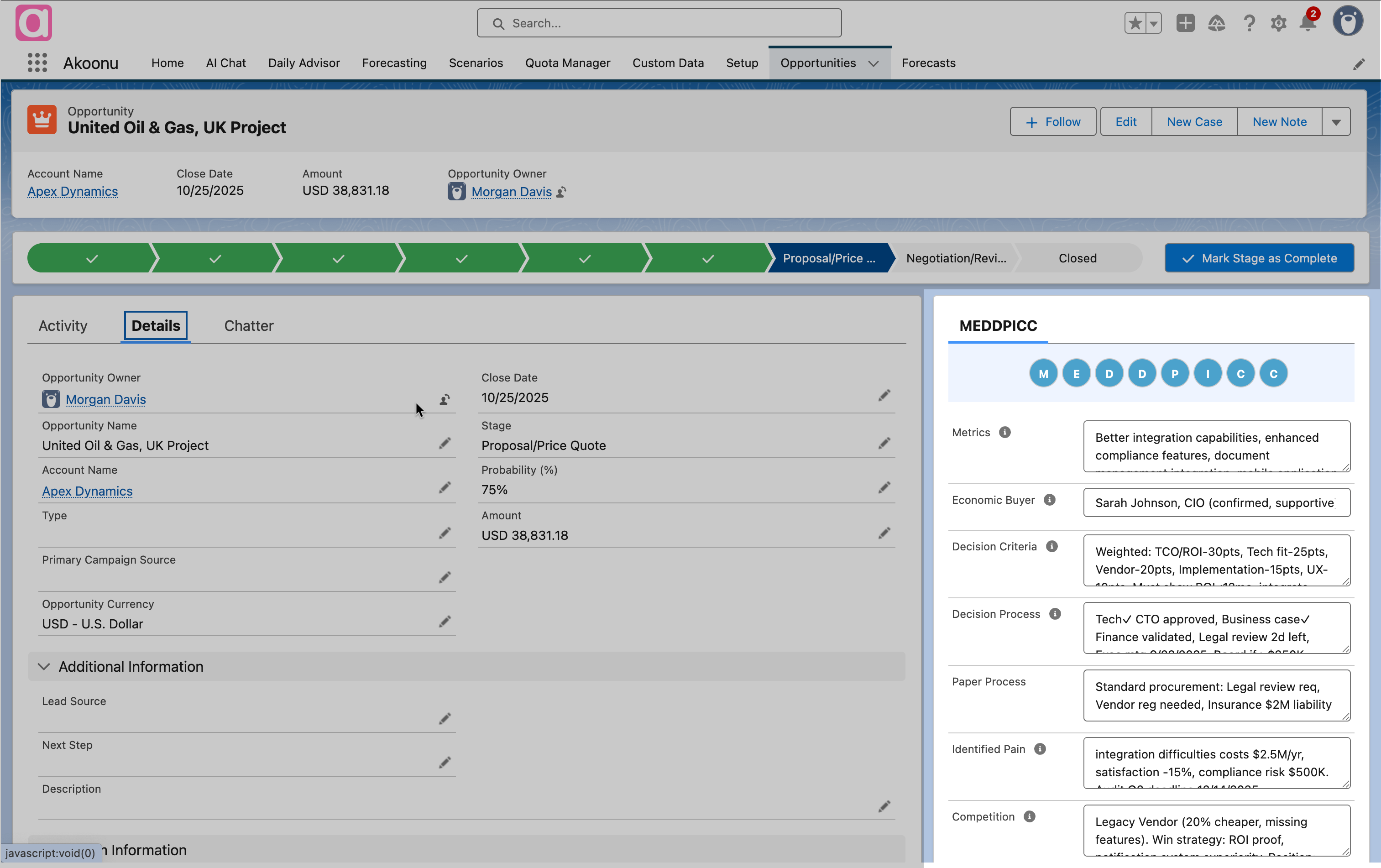Click the notifications bell icon
Screen dimensions: 1381x868
[x=1308, y=24]
